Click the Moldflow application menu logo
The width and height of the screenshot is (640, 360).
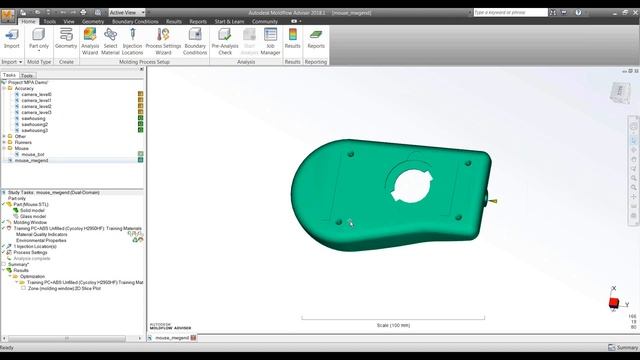8,16
